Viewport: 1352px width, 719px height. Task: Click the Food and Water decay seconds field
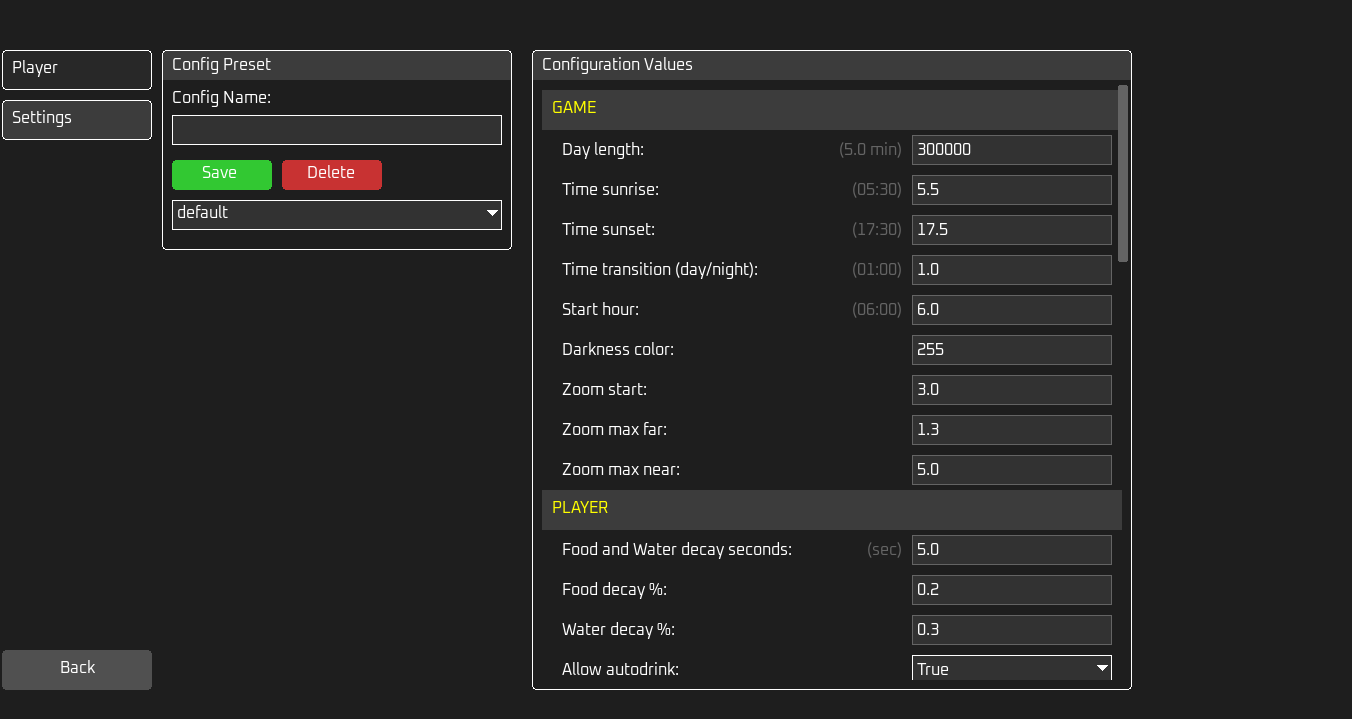[x=1011, y=550]
